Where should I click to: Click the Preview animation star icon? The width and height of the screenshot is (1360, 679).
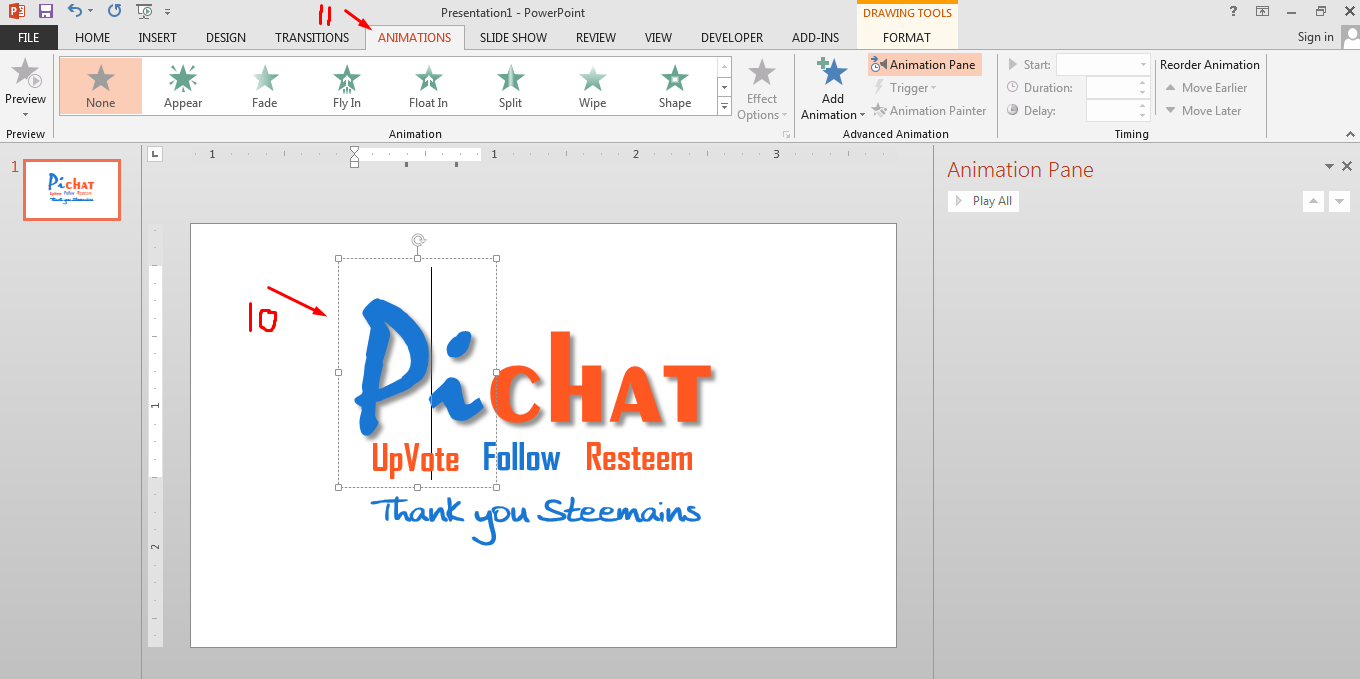(25, 73)
